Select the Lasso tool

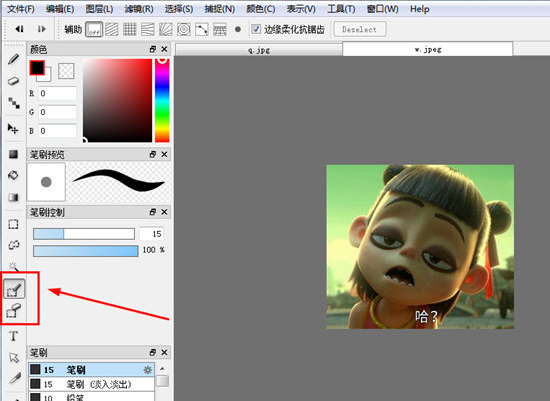coord(13,245)
